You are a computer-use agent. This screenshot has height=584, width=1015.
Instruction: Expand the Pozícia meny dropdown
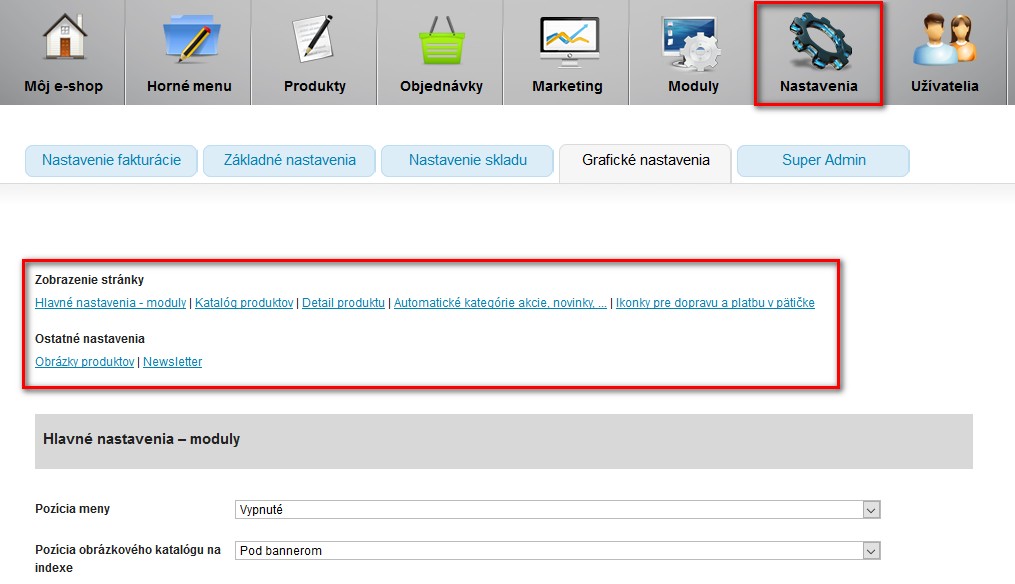click(x=558, y=510)
